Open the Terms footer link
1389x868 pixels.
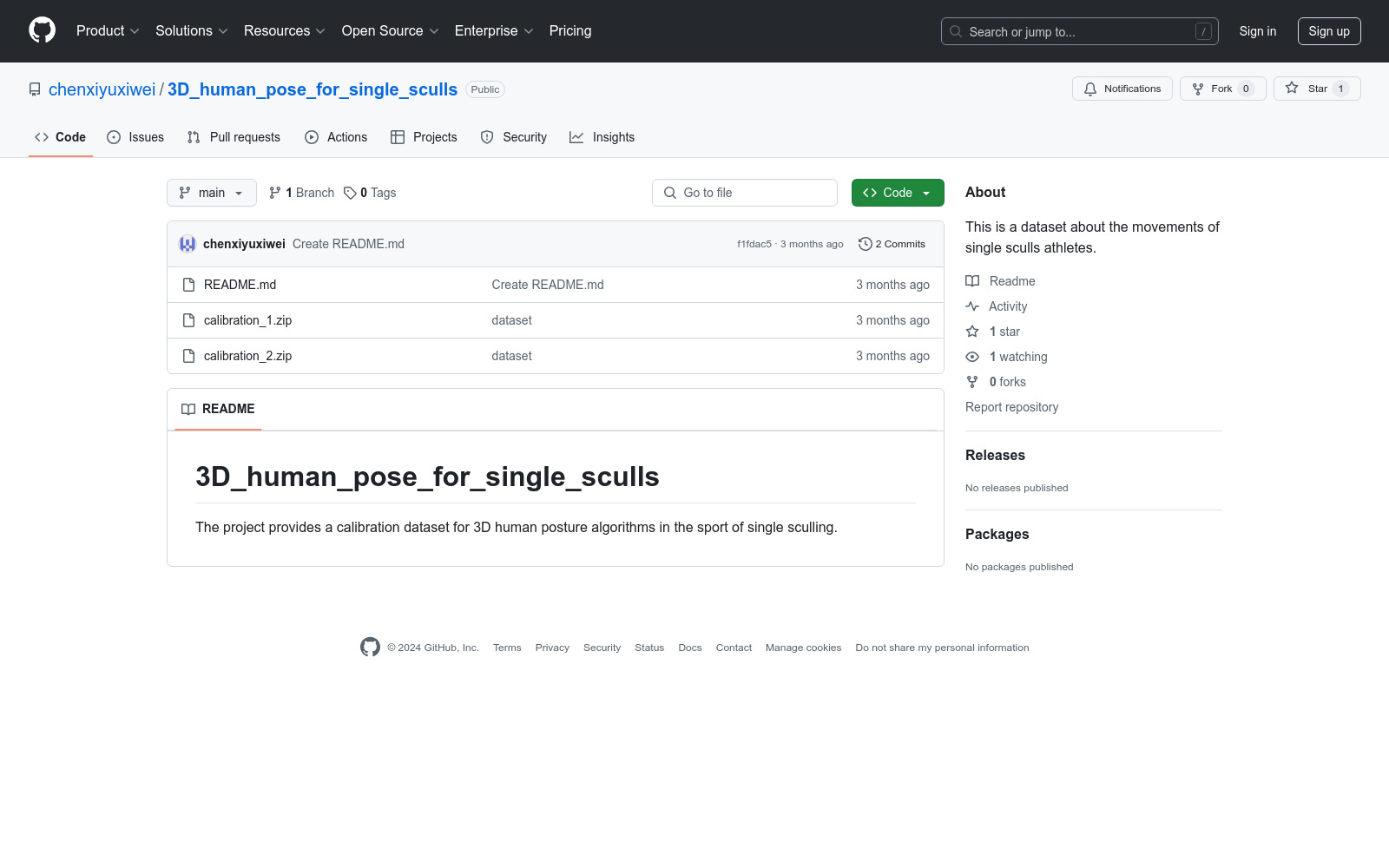coord(507,648)
